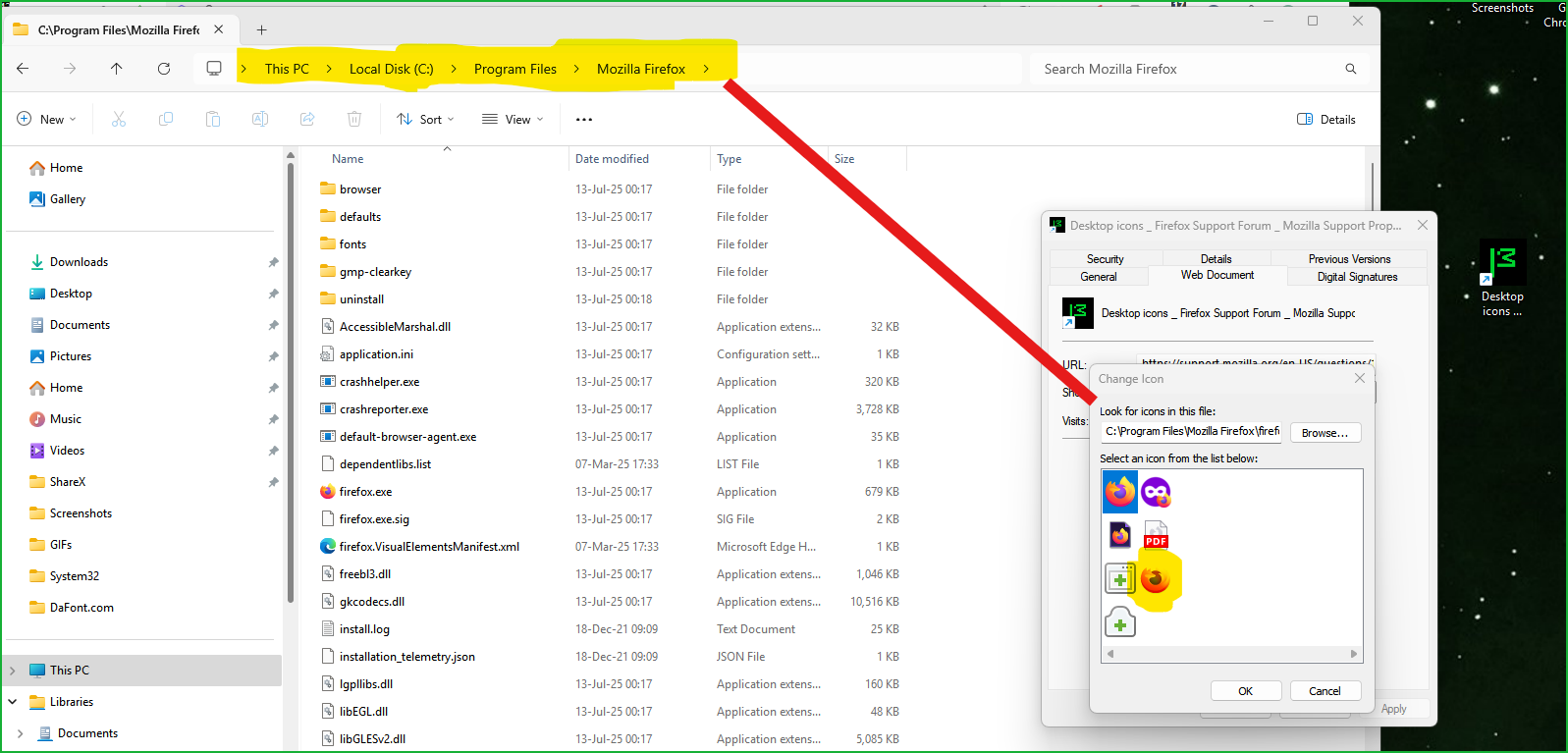Select the highlighted orange Firefox icon

[1156, 579]
